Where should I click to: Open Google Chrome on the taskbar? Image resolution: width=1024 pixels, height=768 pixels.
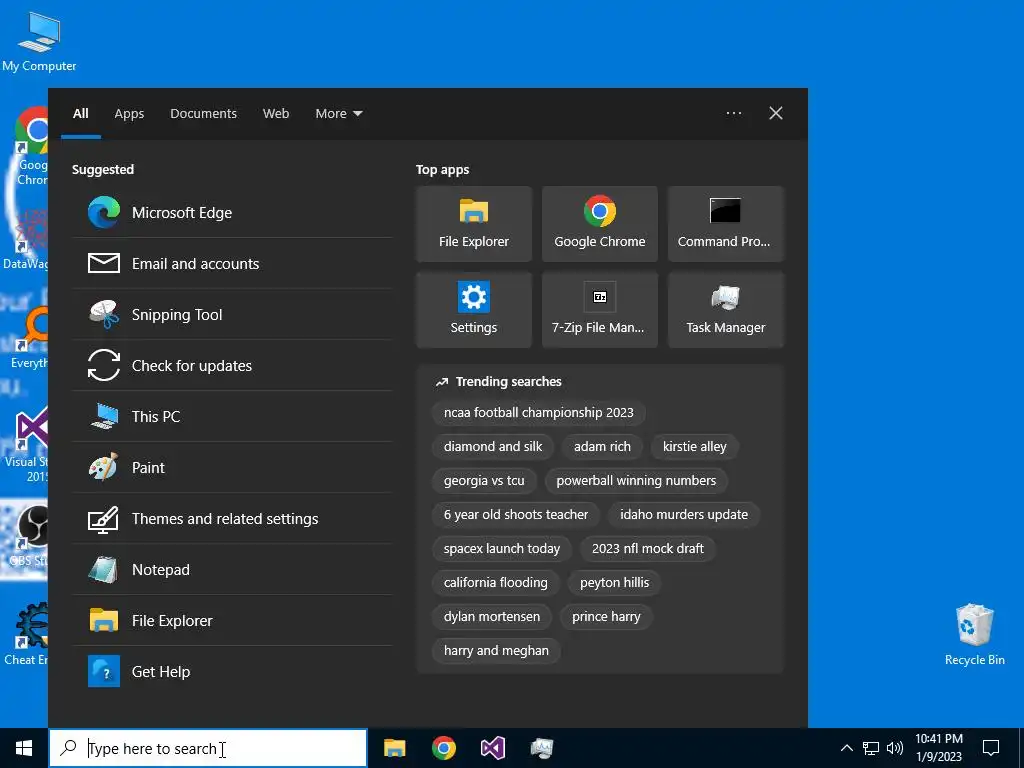[x=443, y=748]
